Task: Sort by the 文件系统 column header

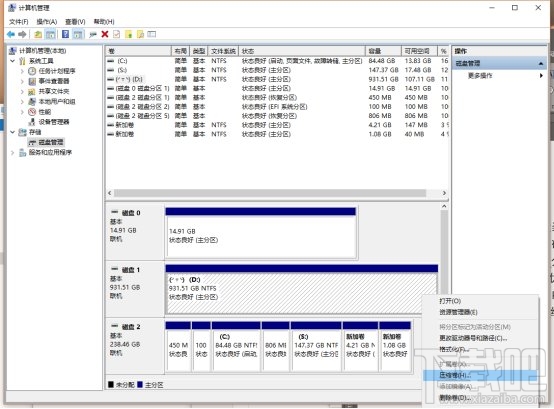Action: tap(223, 51)
